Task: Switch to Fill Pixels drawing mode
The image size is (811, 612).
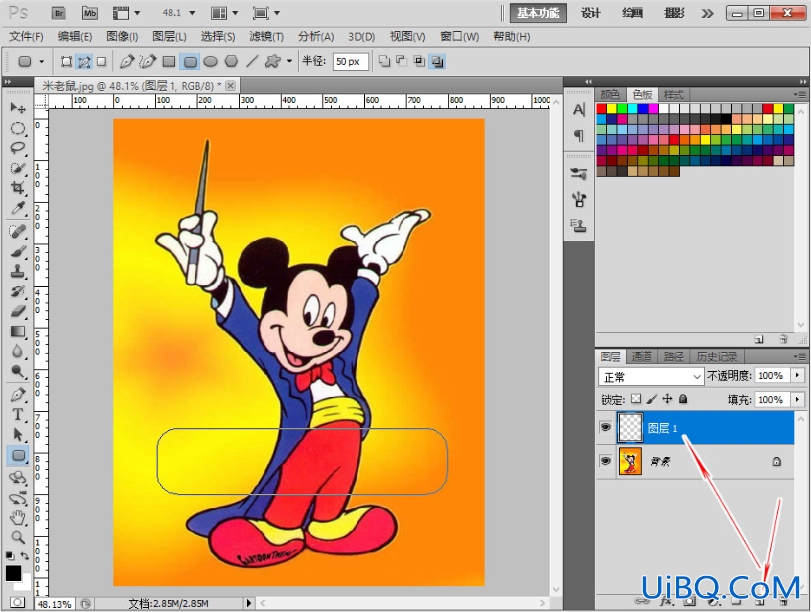Action: coord(101,62)
